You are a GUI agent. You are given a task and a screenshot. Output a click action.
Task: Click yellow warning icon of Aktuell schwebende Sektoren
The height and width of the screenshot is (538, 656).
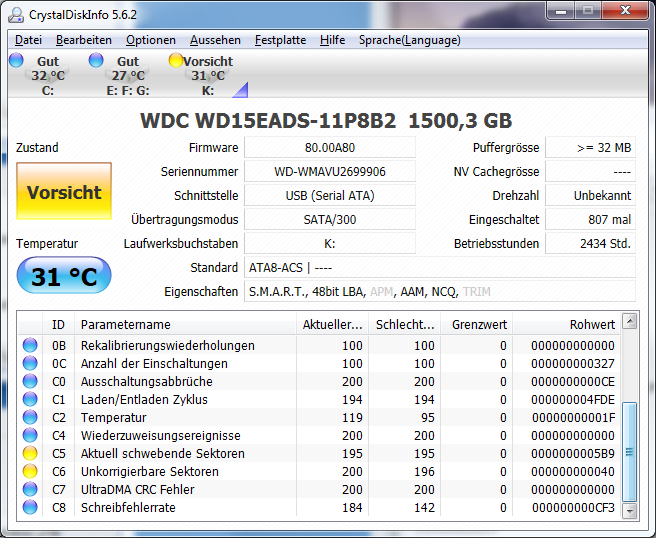[x=30, y=453]
